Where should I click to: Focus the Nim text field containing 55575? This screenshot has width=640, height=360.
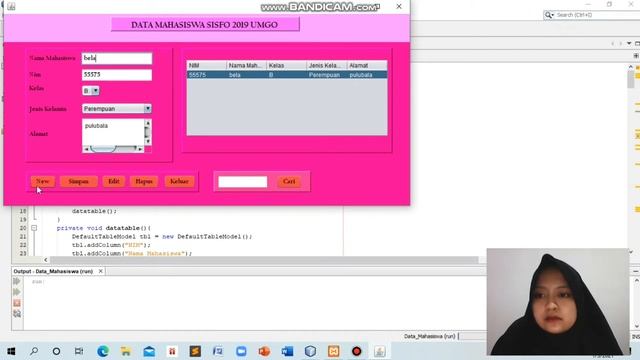point(117,75)
